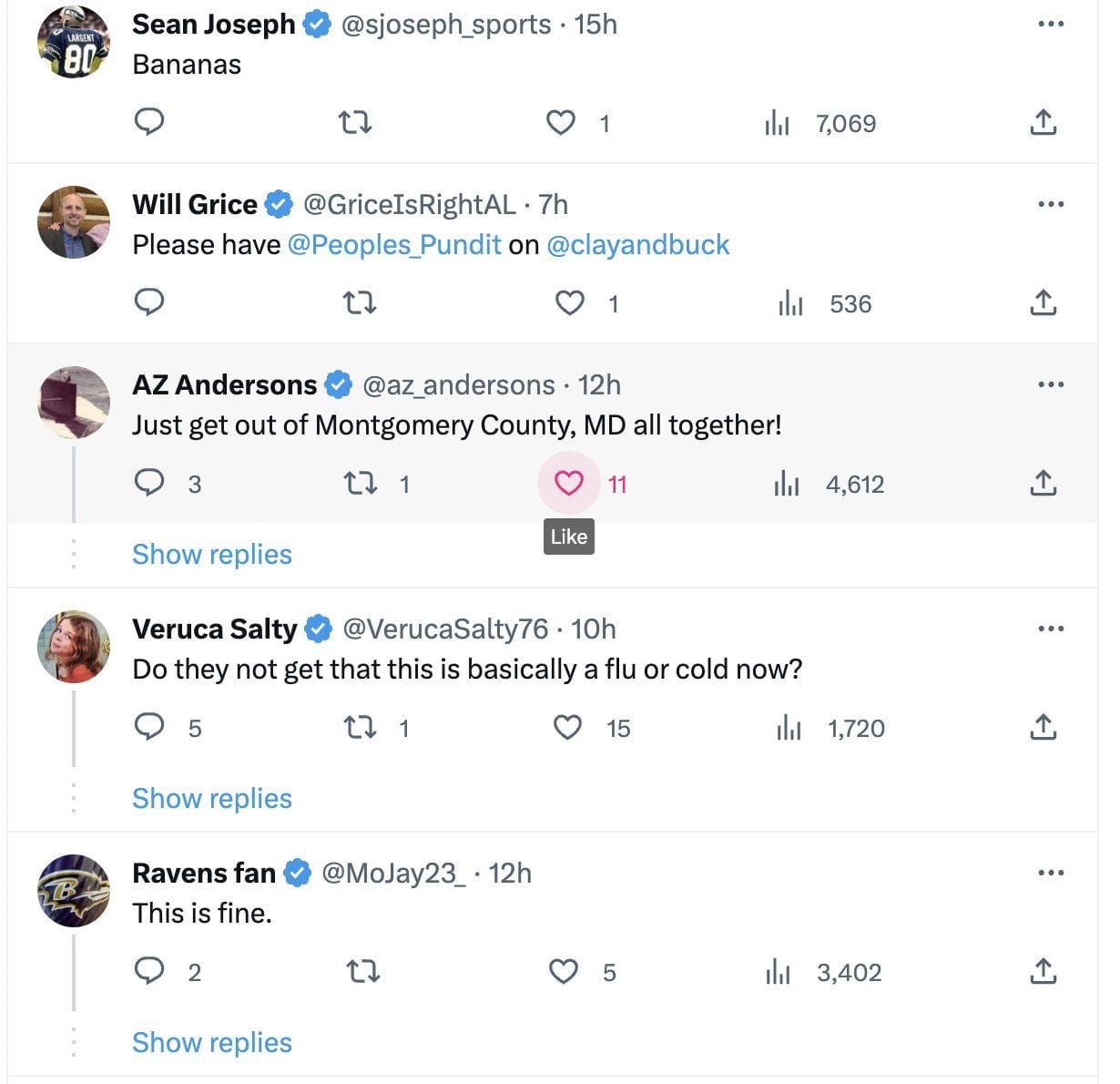Open more options for Will Grice's tweet
1120x1084 pixels.
pos(1050,204)
